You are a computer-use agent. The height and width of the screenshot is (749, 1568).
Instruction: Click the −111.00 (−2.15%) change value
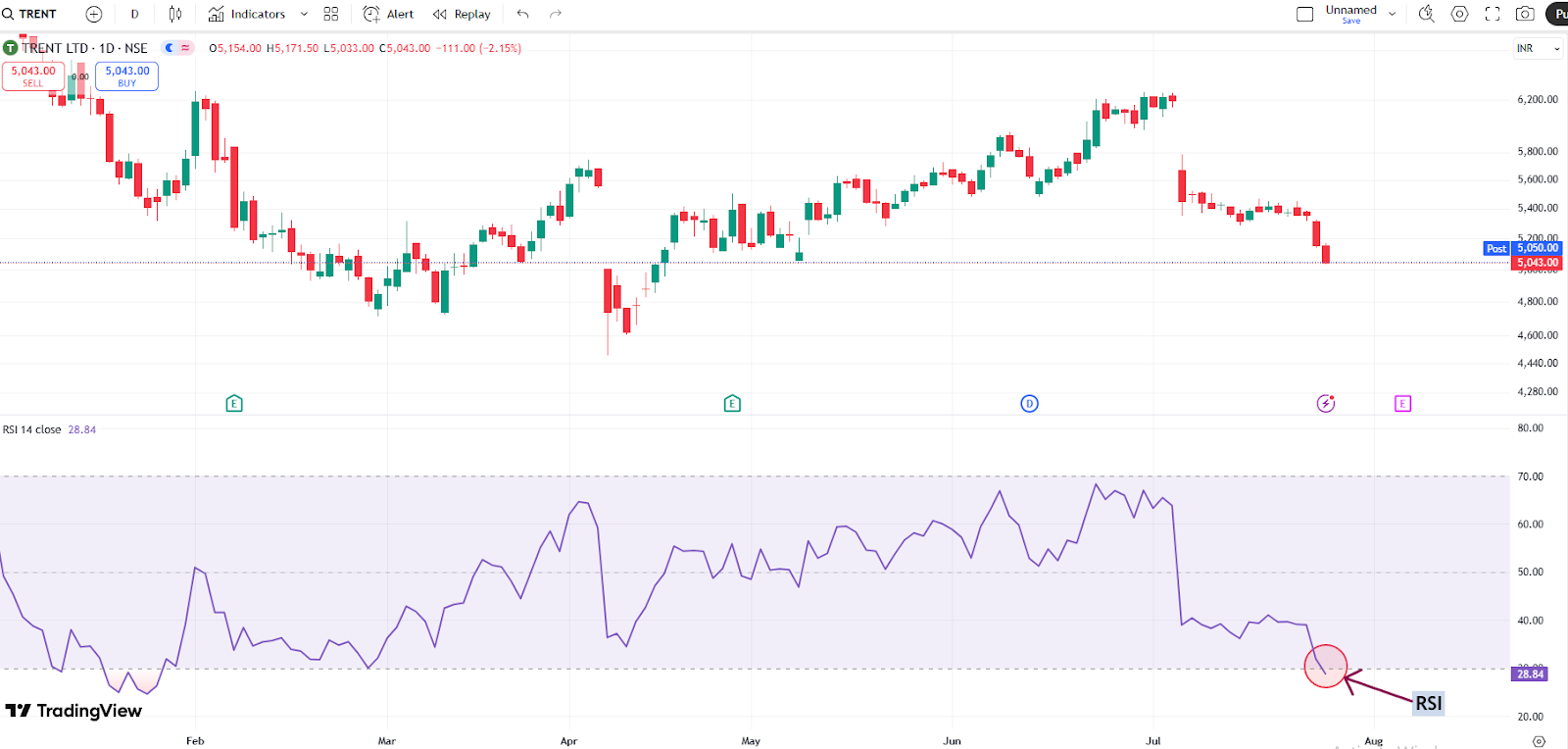[x=478, y=48]
